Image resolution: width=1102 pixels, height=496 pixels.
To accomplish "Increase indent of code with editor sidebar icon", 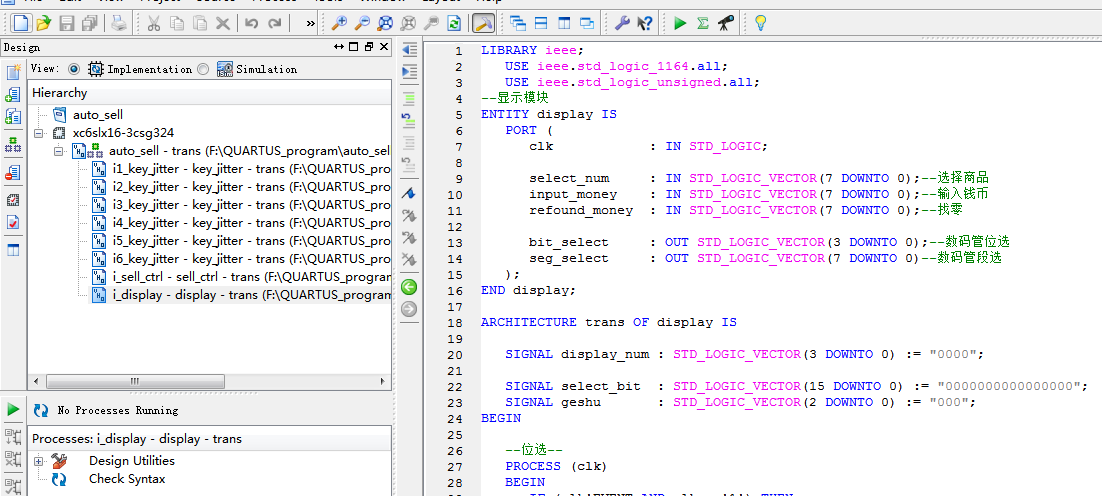I will click(x=409, y=72).
